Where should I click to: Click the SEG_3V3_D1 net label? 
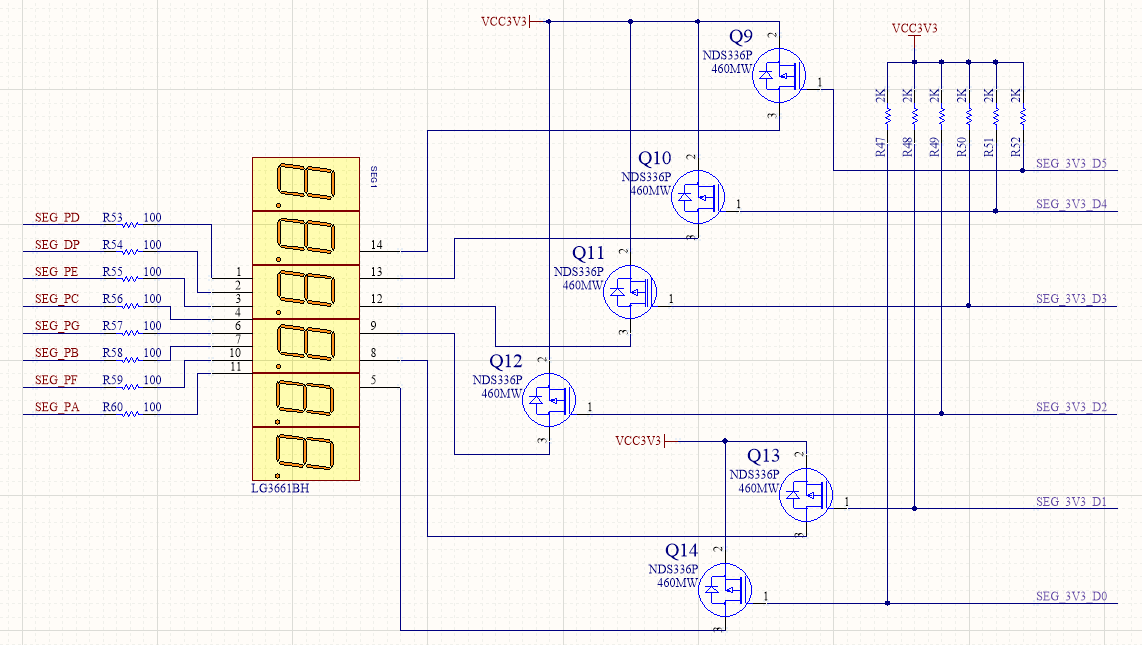click(1071, 502)
